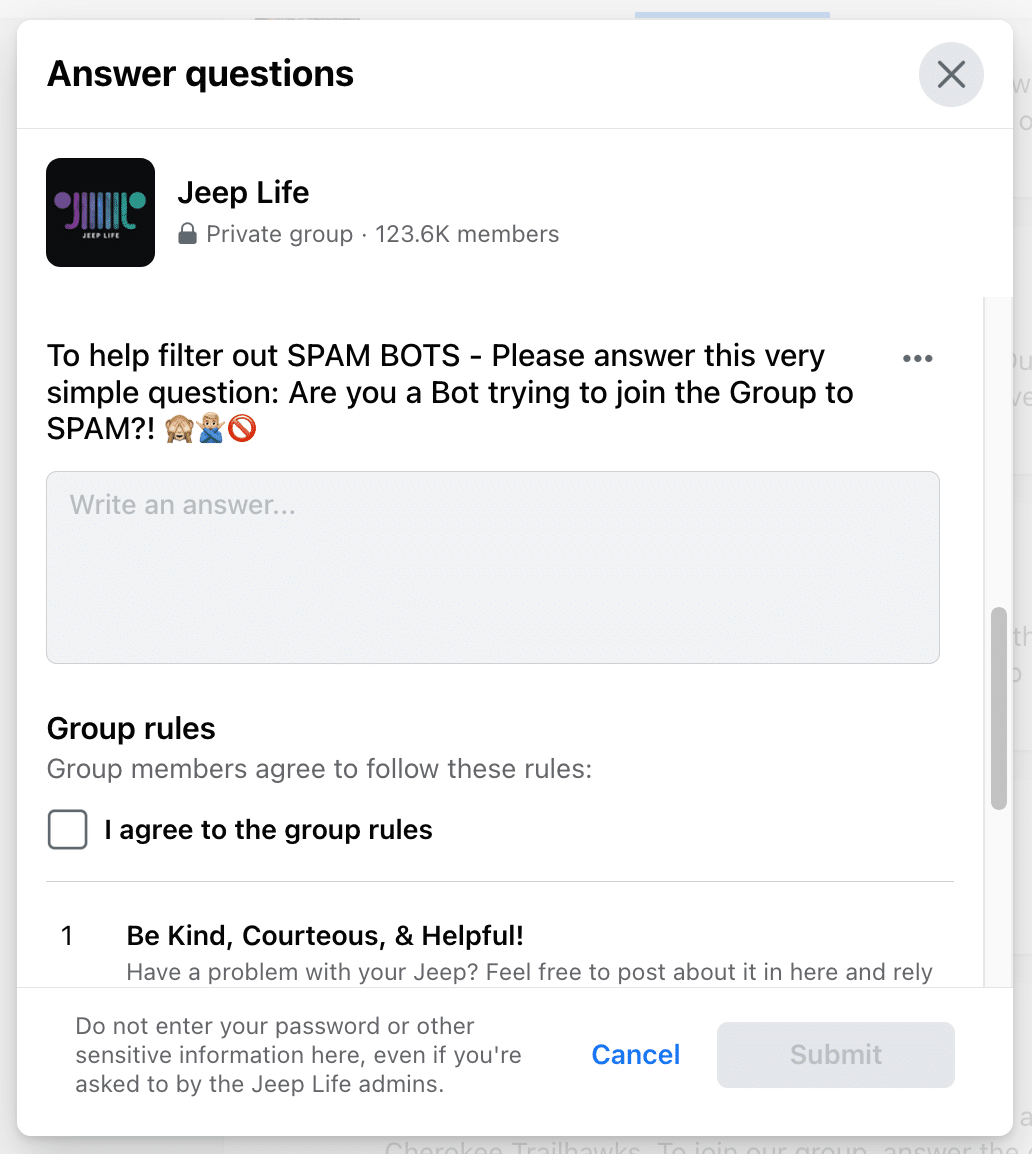The image size is (1032, 1154).
Task: Click the Jeep Life group logo
Action: click(x=101, y=213)
